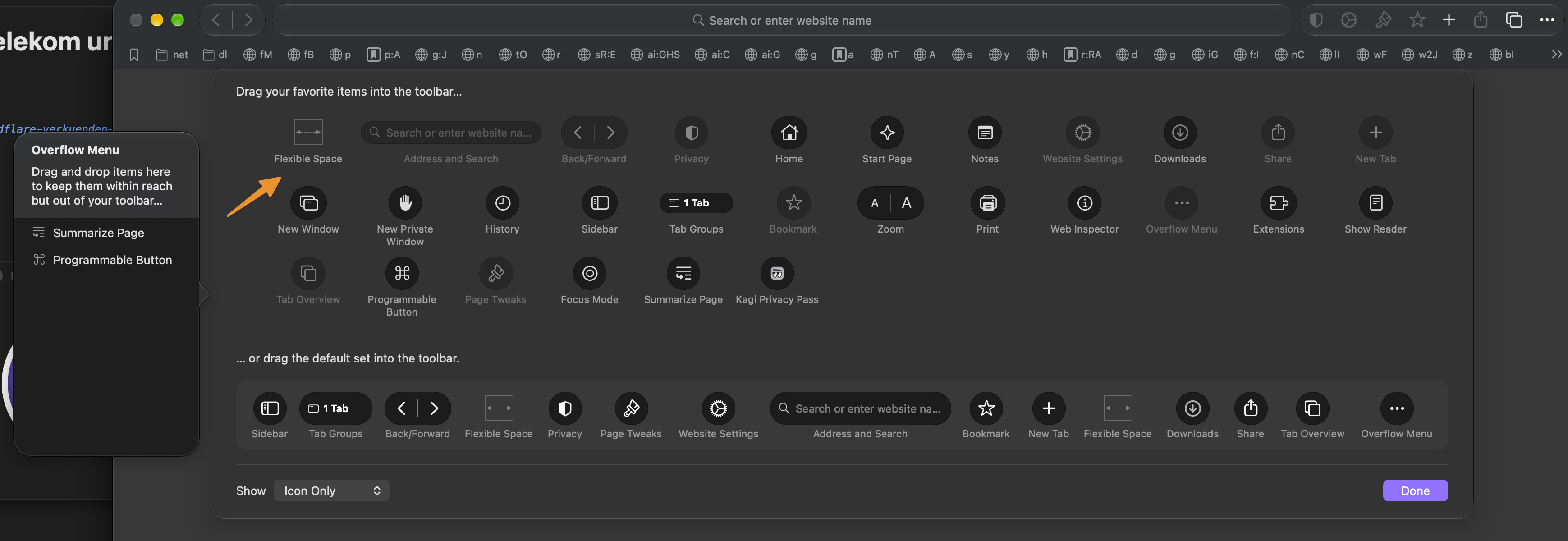Open the 'sR:E' bookmark
This screenshot has width=1568, height=541.
(x=596, y=55)
